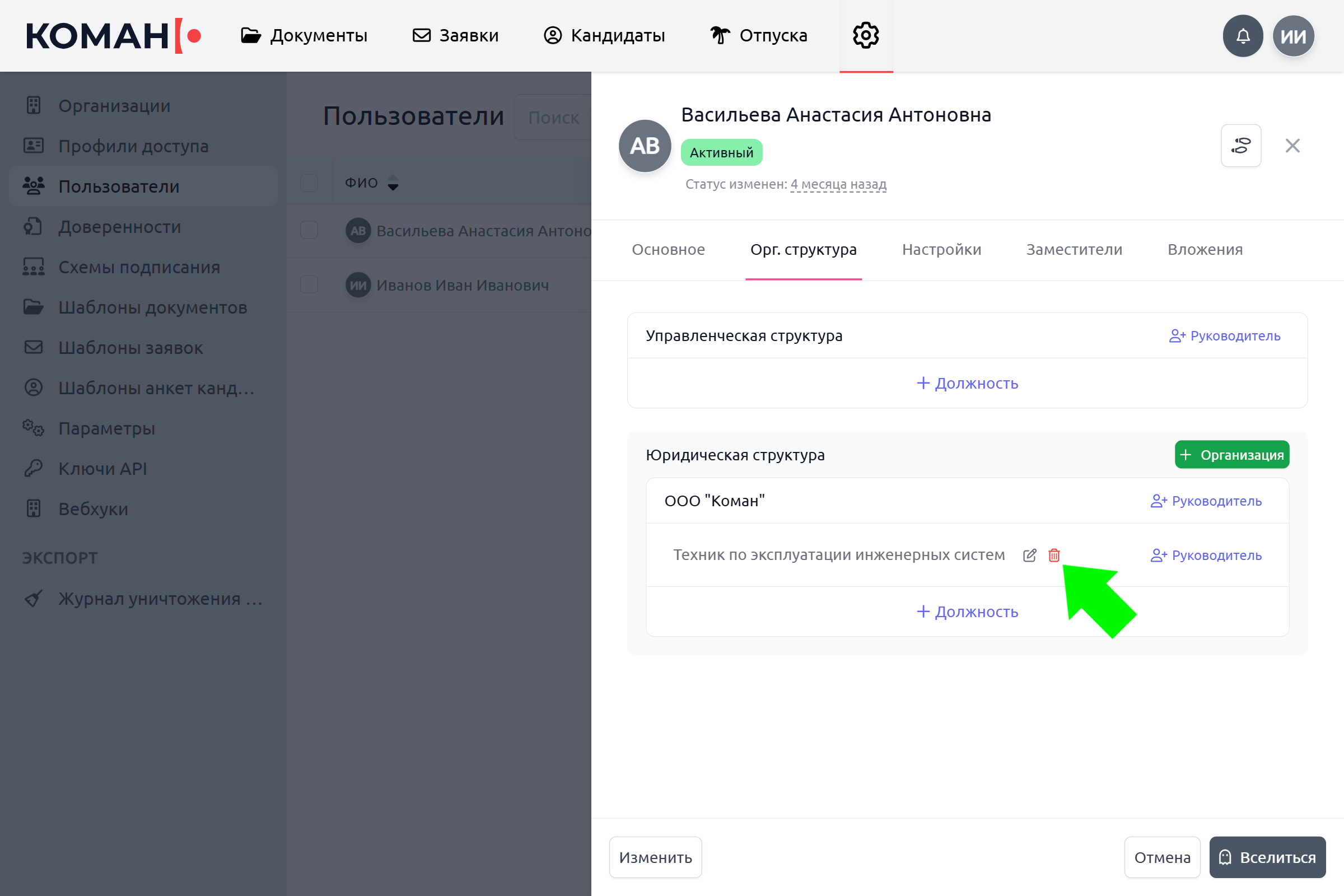Click the user history icon button in panel header

click(1240, 146)
